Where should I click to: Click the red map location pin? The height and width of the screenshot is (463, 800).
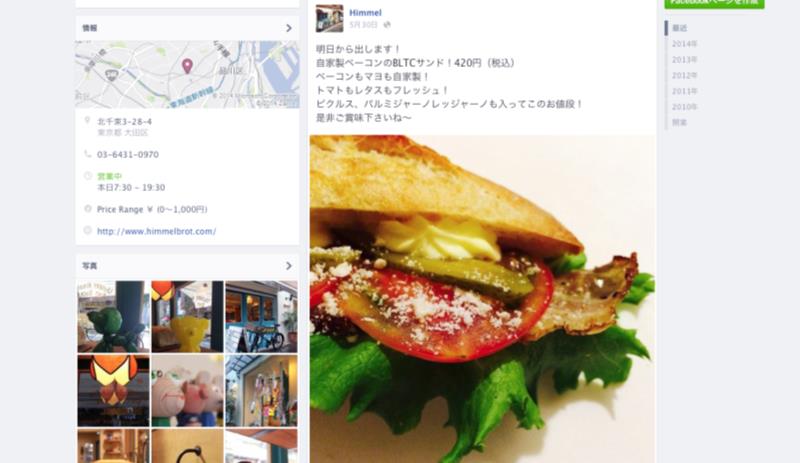pyautogui.click(x=187, y=66)
